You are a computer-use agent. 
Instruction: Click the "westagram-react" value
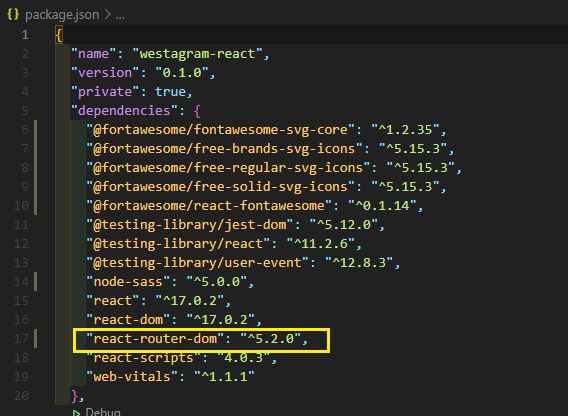[x=197, y=54]
